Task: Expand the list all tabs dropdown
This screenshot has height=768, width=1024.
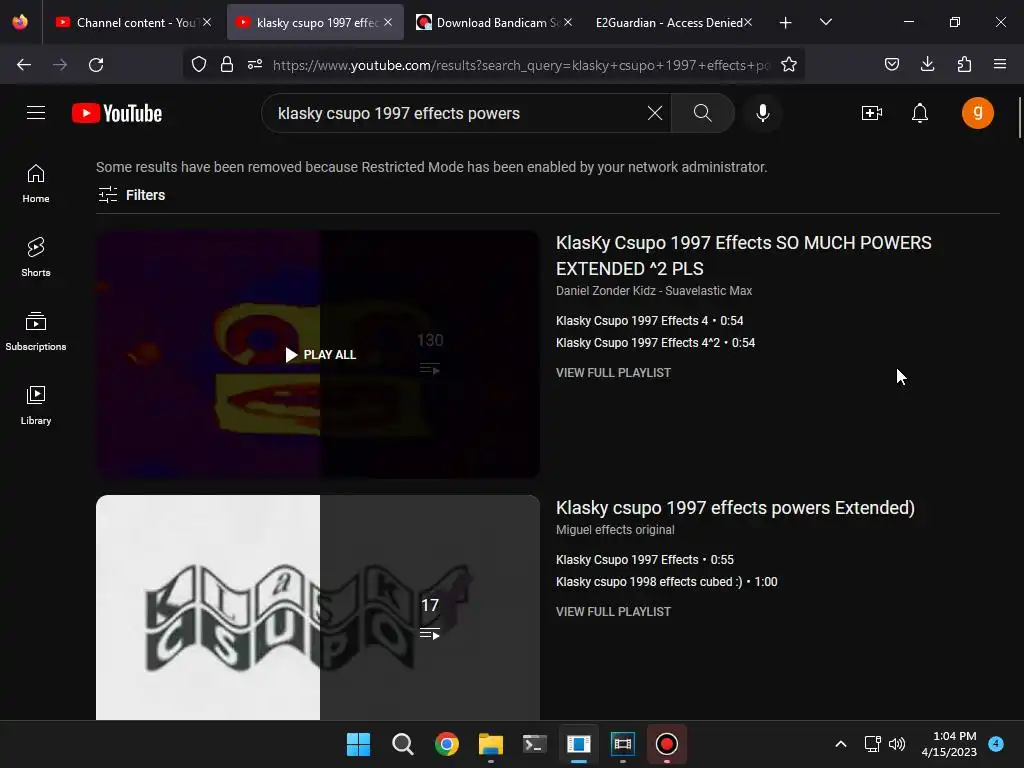Action: (825, 22)
